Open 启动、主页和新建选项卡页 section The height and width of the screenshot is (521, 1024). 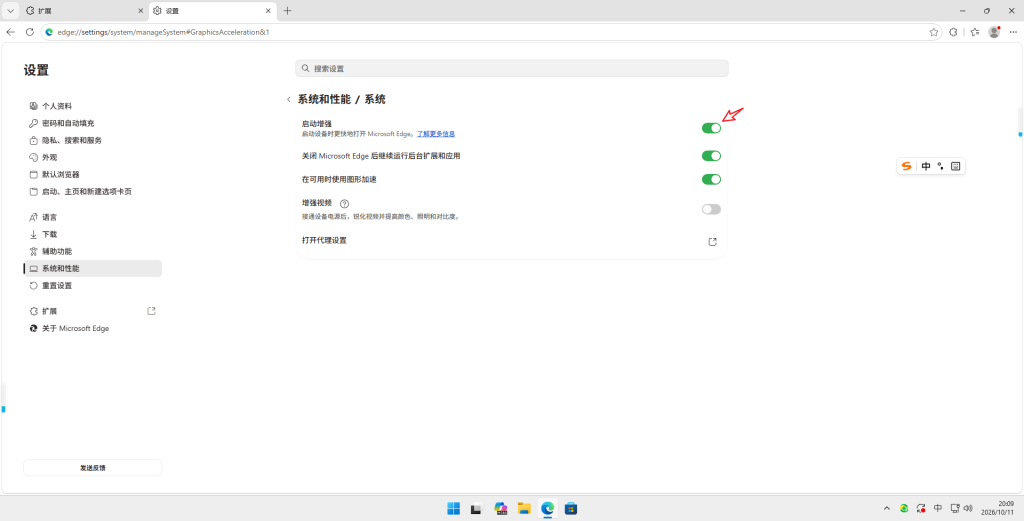pyautogui.click(x=92, y=192)
